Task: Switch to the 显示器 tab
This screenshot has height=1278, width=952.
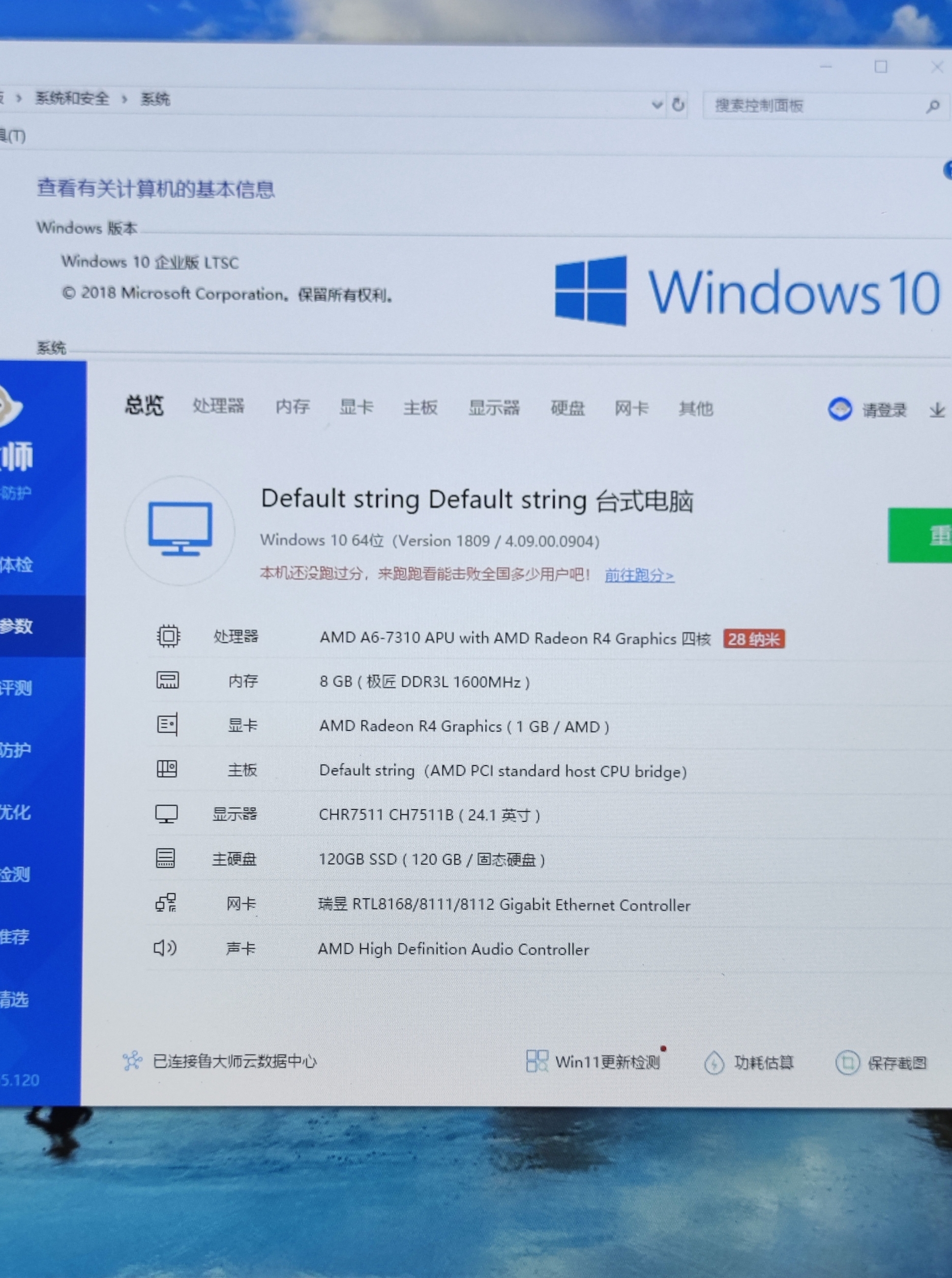Action: (494, 408)
